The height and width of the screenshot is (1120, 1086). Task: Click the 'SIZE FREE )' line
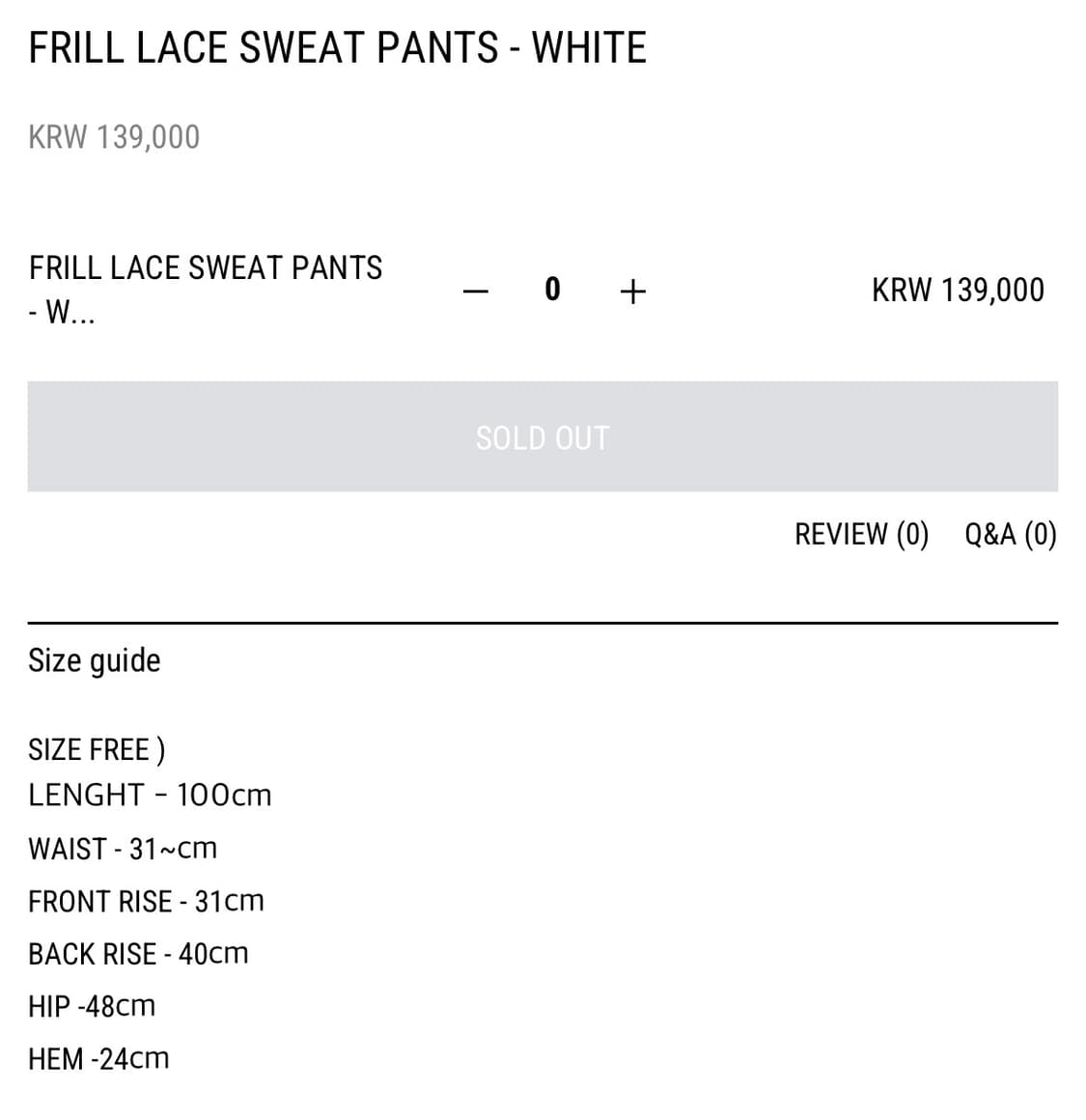tap(97, 749)
